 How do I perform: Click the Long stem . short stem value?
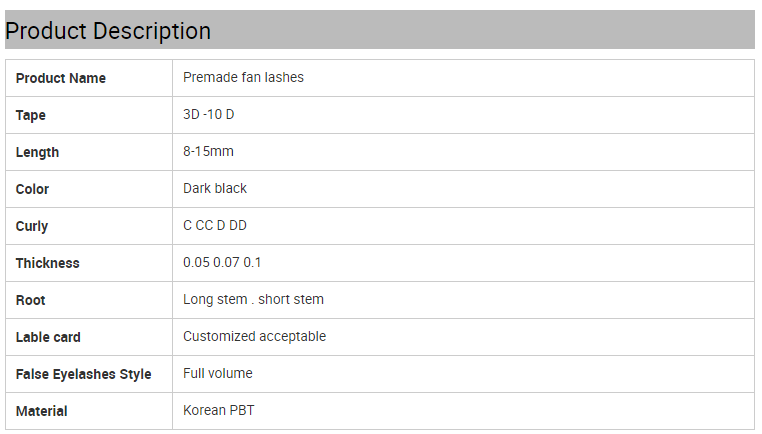(x=253, y=299)
